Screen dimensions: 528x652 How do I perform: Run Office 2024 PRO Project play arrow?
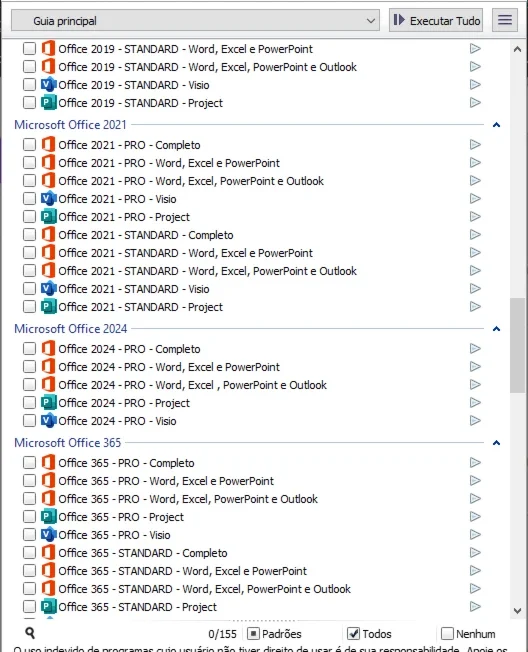(475, 403)
